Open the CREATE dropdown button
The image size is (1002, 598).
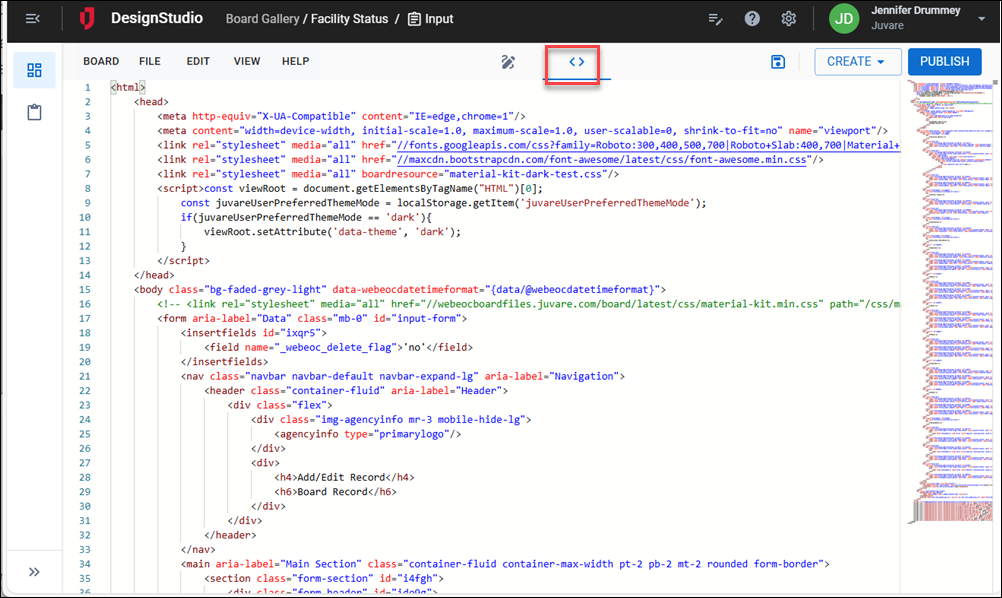[857, 62]
